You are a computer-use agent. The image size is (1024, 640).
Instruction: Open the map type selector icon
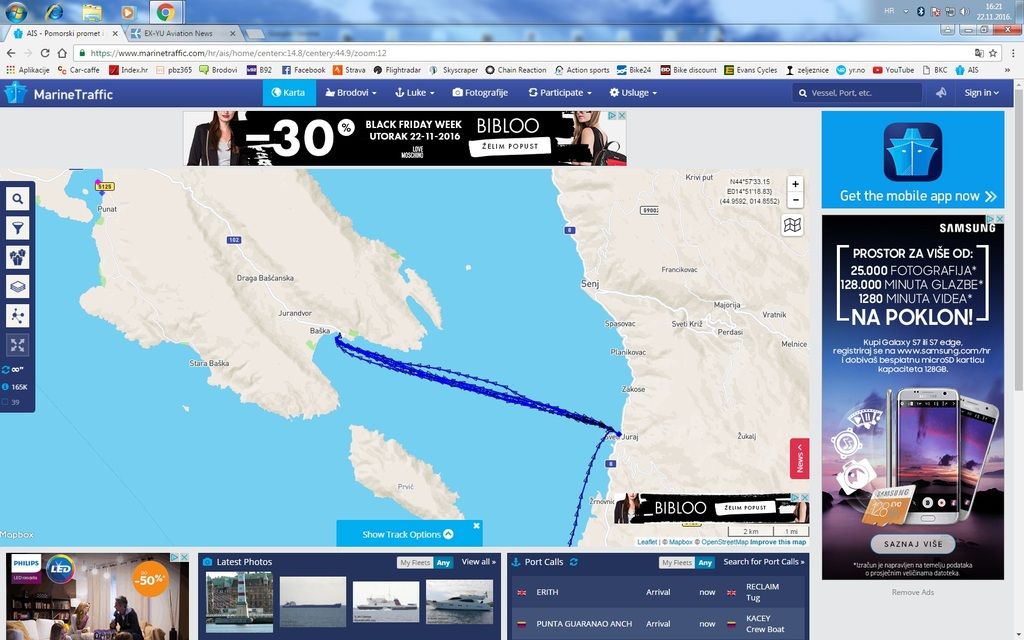coord(792,225)
